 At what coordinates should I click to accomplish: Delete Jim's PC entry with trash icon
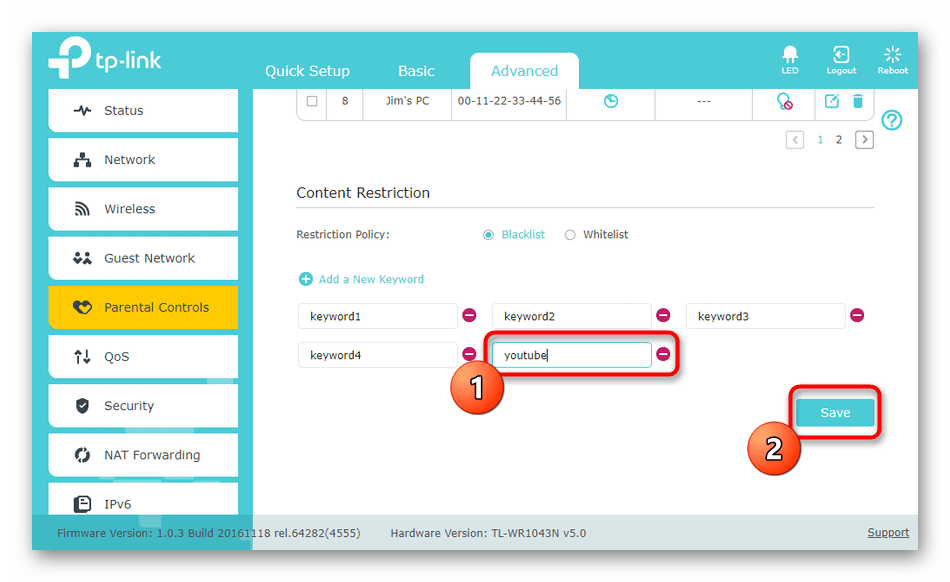(857, 101)
